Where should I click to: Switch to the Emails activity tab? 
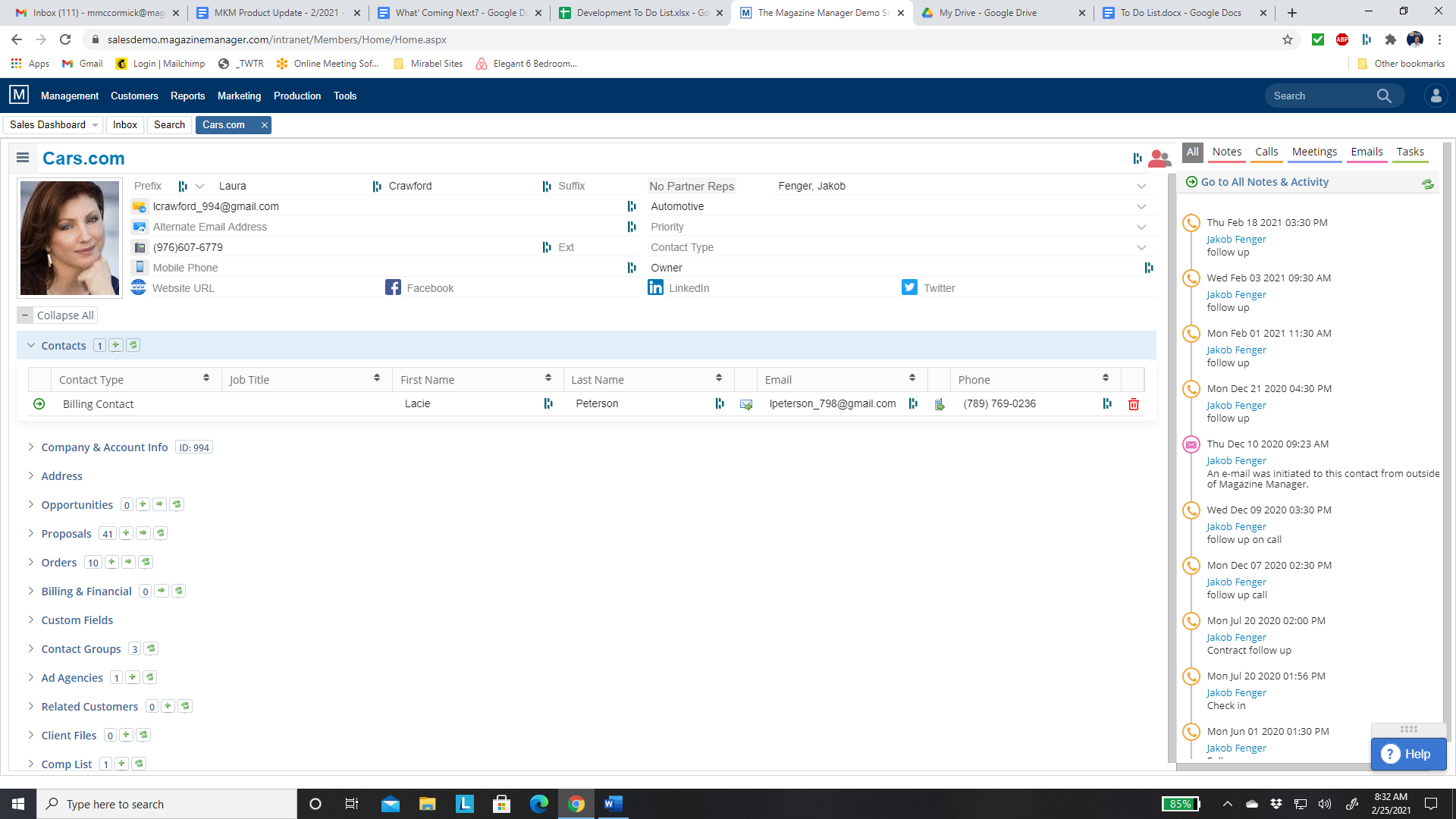[x=1367, y=152]
